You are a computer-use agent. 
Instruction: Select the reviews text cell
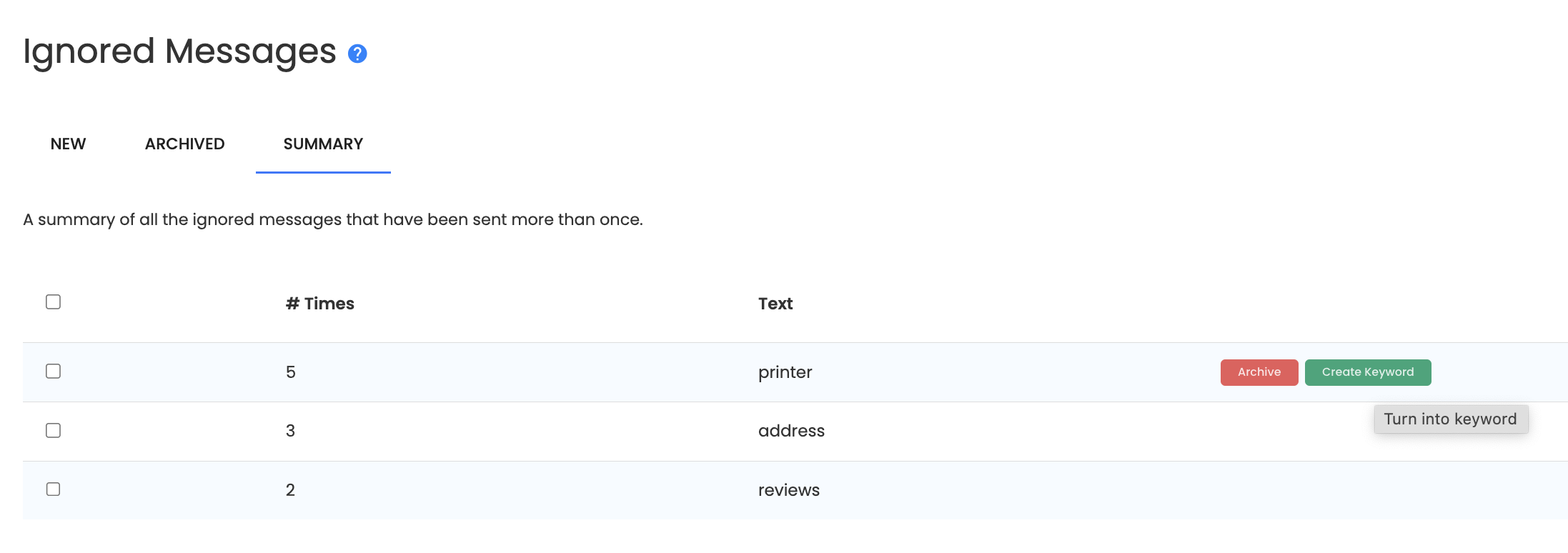(789, 490)
